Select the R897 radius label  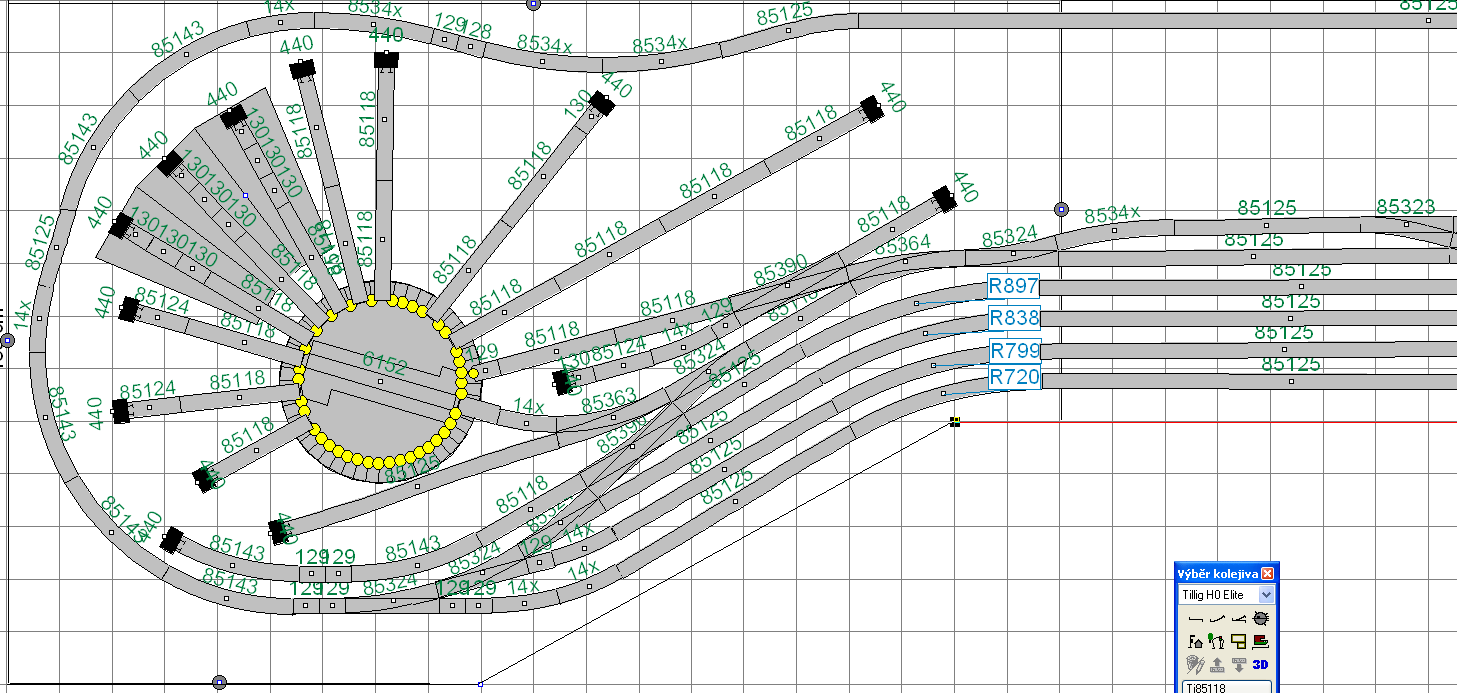point(1013,287)
